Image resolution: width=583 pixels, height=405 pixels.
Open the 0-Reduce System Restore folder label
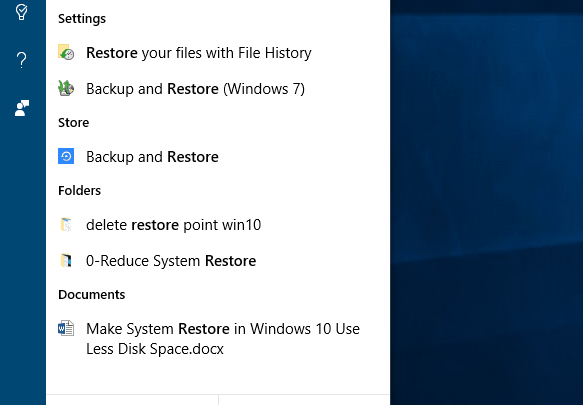pyautogui.click(x=171, y=261)
